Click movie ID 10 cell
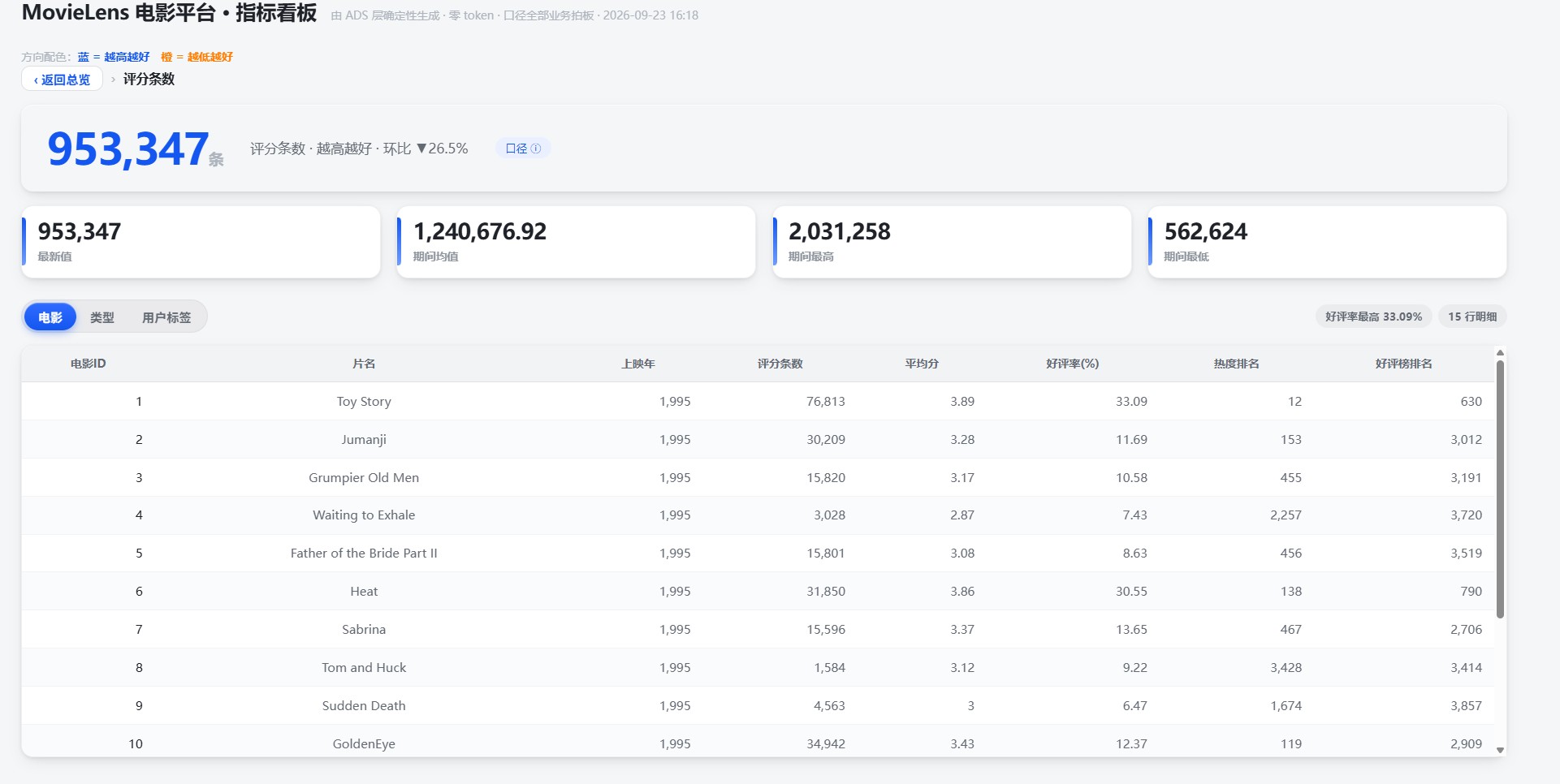The width and height of the screenshot is (1560, 784). tap(136, 744)
